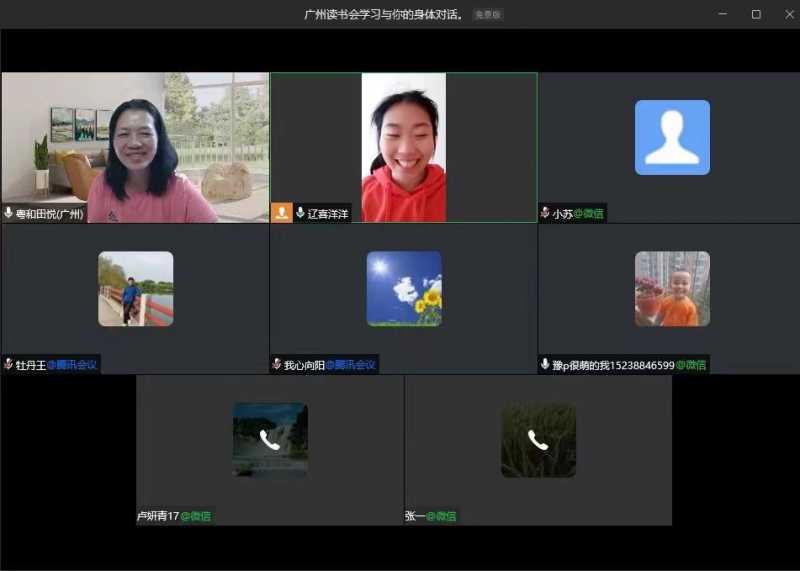Click the muted mic icon for 牡丹王
This screenshot has height=571, width=800.
pos(8,365)
